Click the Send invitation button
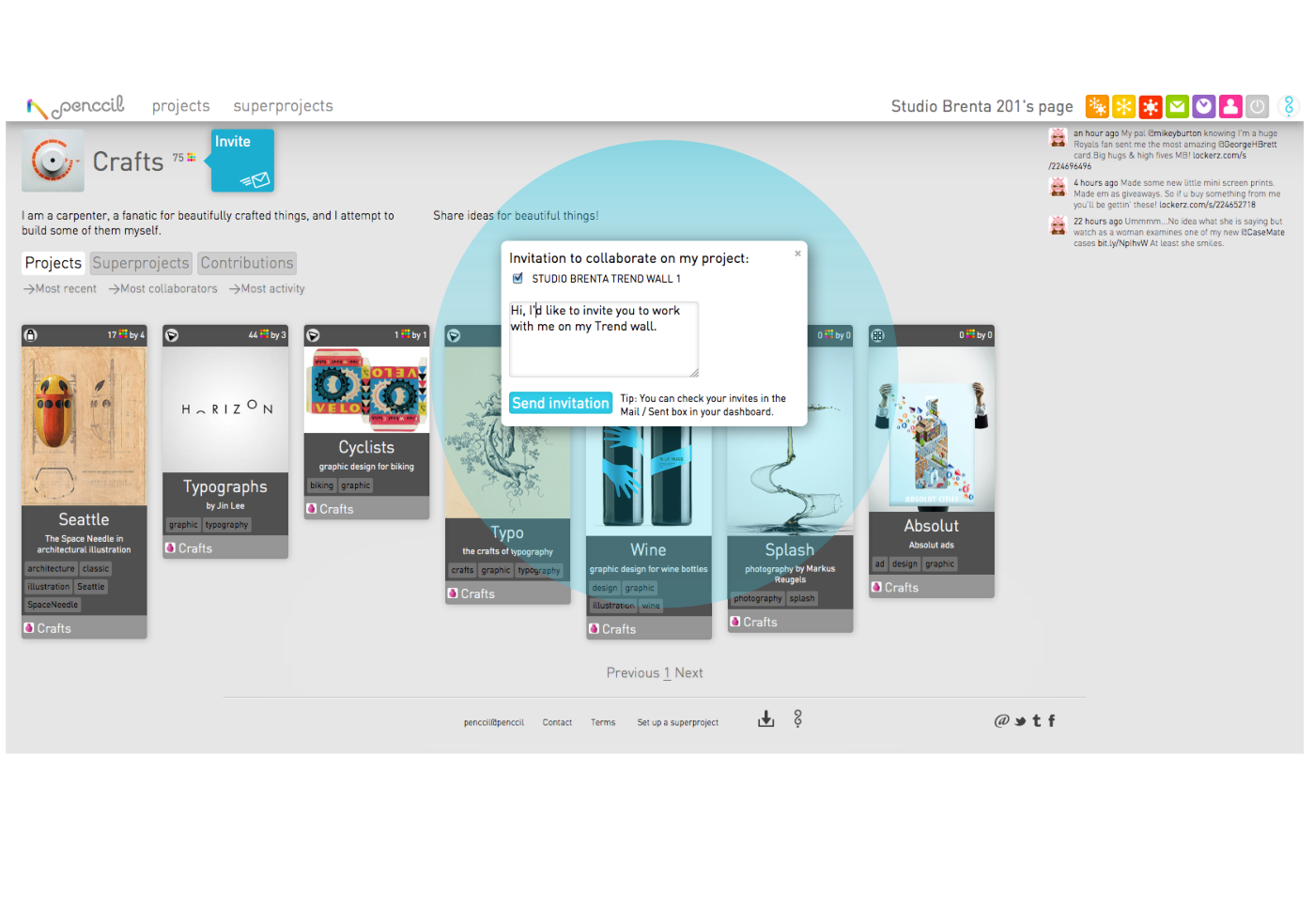1314x924 pixels. [x=561, y=403]
